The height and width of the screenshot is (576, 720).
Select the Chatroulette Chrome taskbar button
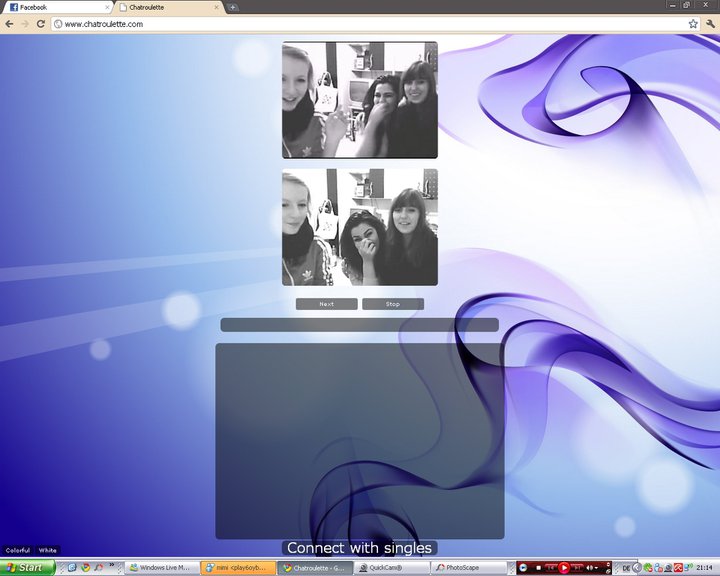coord(315,568)
